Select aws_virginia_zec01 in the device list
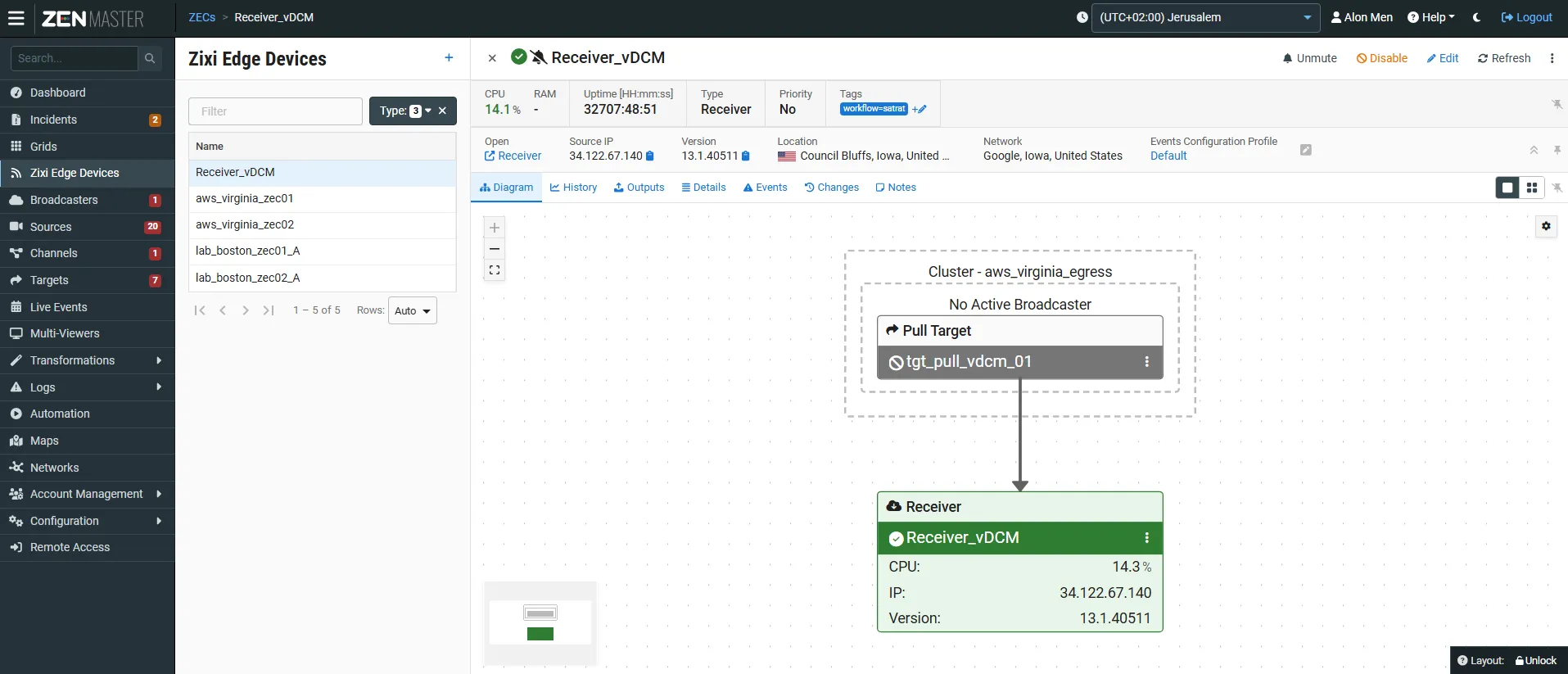1568x674 pixels. click(x=323, y=198)
